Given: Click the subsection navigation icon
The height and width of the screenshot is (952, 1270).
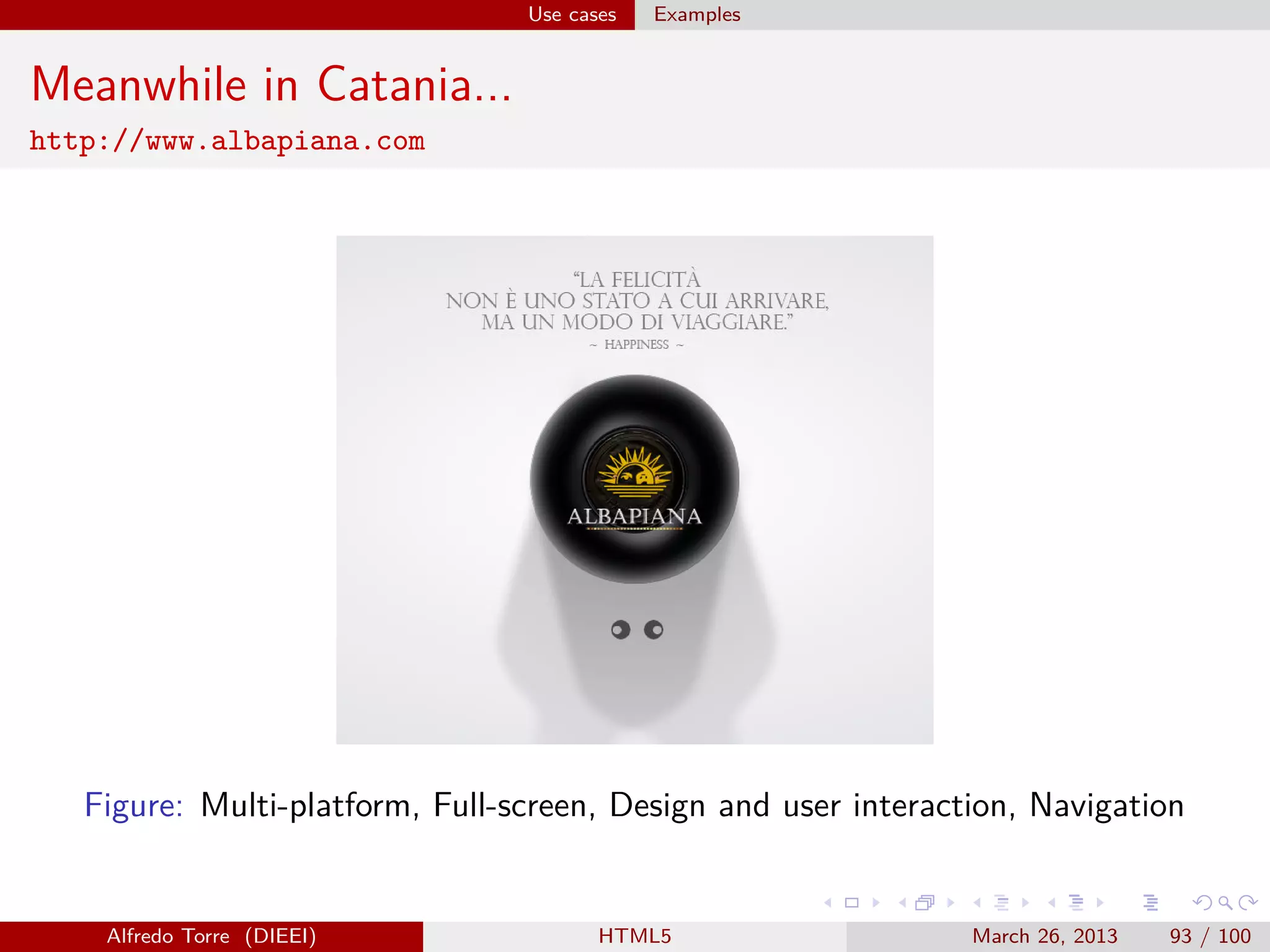Looking at the screenshot, I should click(1001, 902).
